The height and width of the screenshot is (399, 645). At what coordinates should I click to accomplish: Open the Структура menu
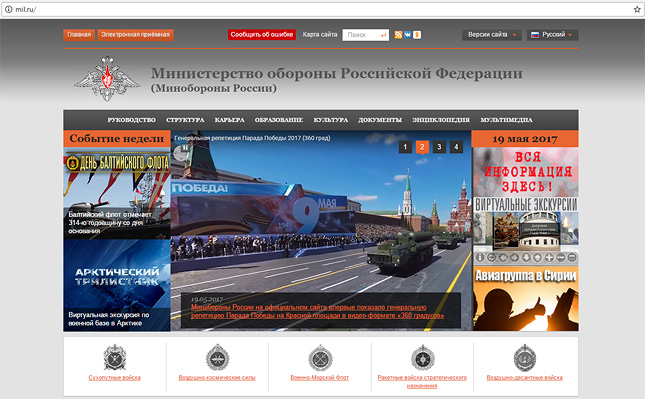click(185, 120)
